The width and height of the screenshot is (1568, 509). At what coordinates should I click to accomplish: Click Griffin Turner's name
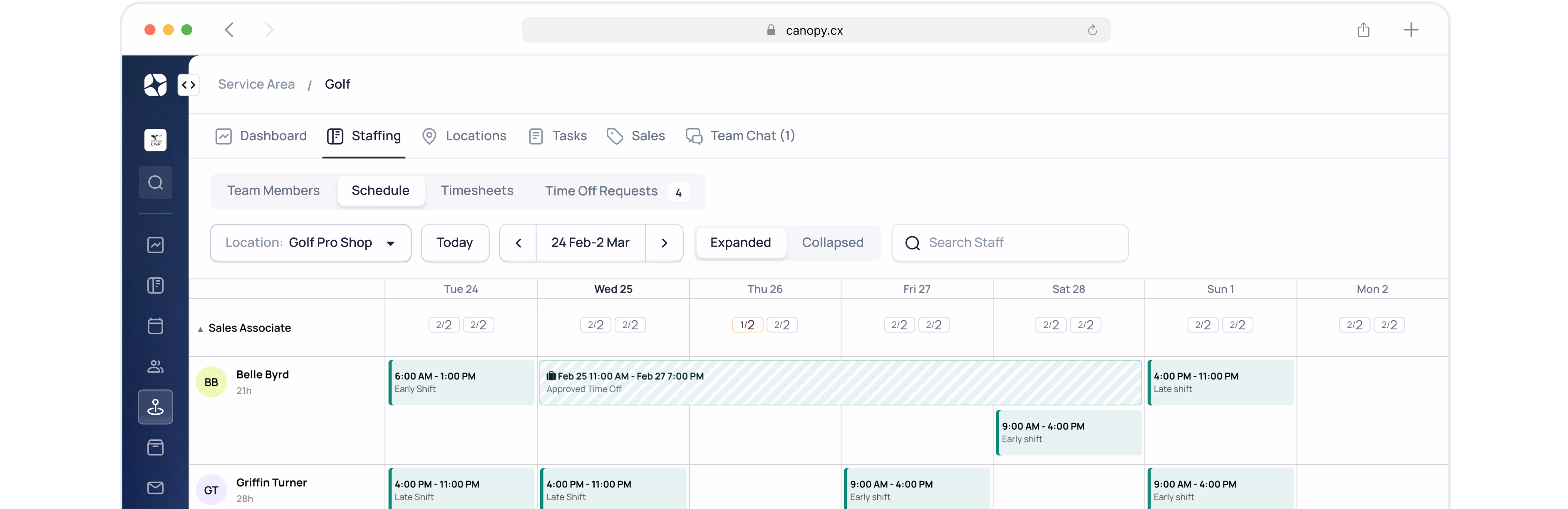point(271,483)
